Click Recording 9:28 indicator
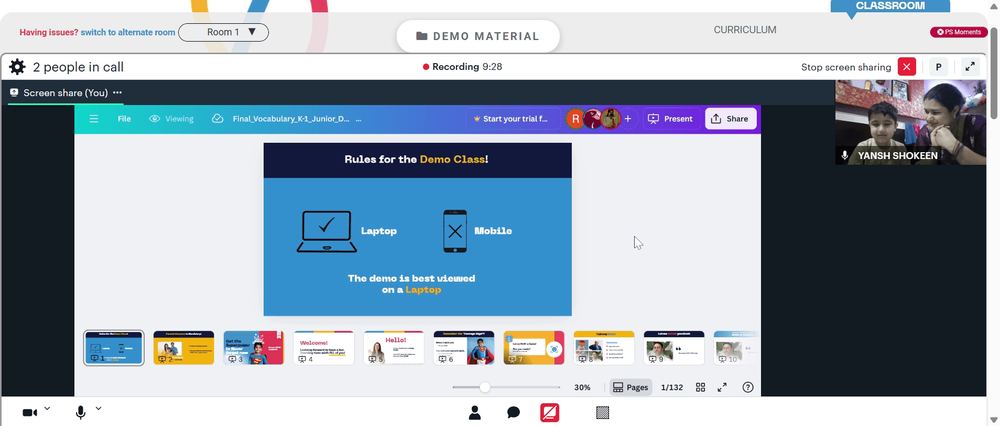1000x426 pixels. coord(462,67)
